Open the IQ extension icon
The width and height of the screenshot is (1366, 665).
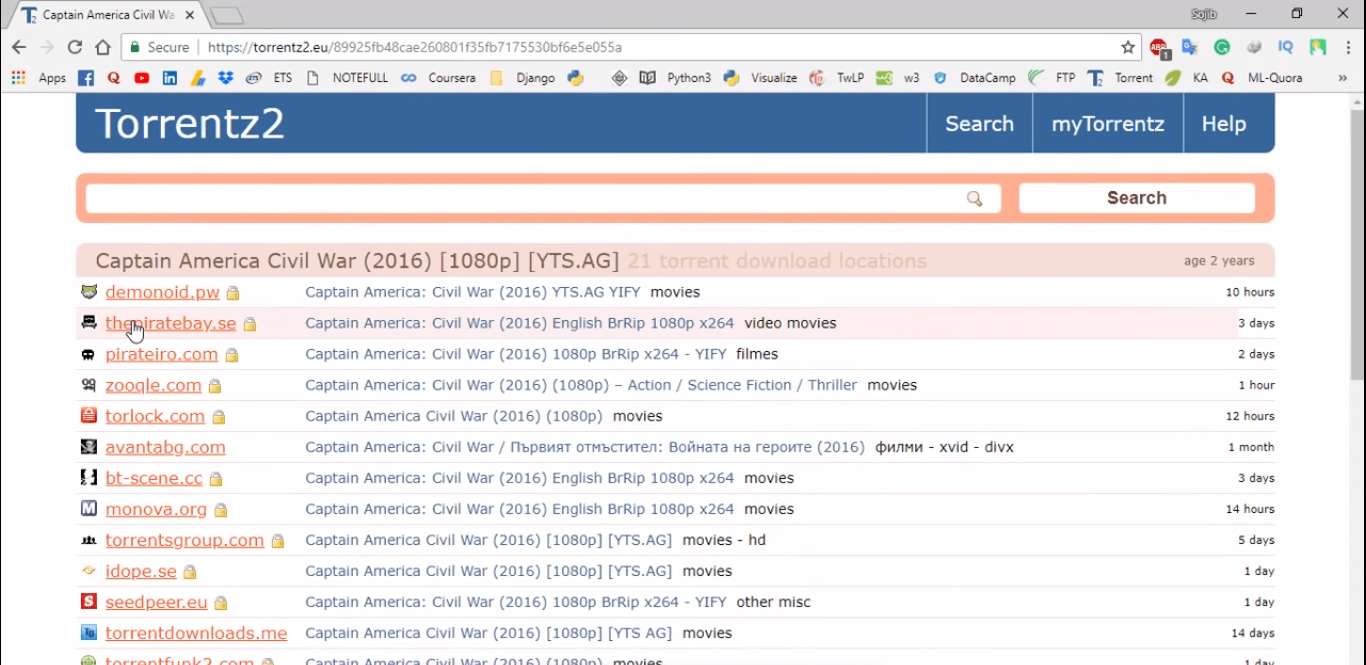click(1286, 47)
